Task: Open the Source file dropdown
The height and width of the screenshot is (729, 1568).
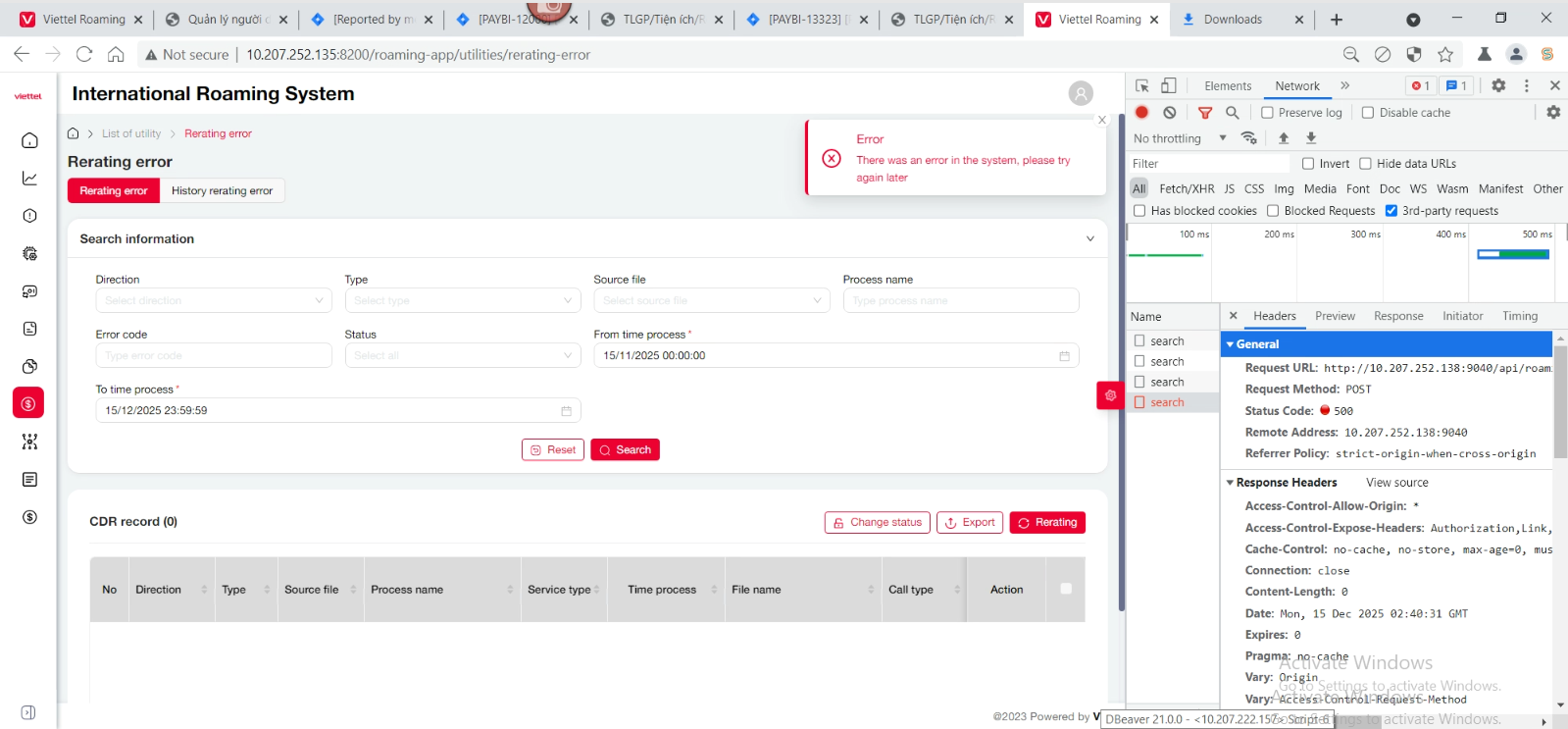Action: tap(712, 300)
